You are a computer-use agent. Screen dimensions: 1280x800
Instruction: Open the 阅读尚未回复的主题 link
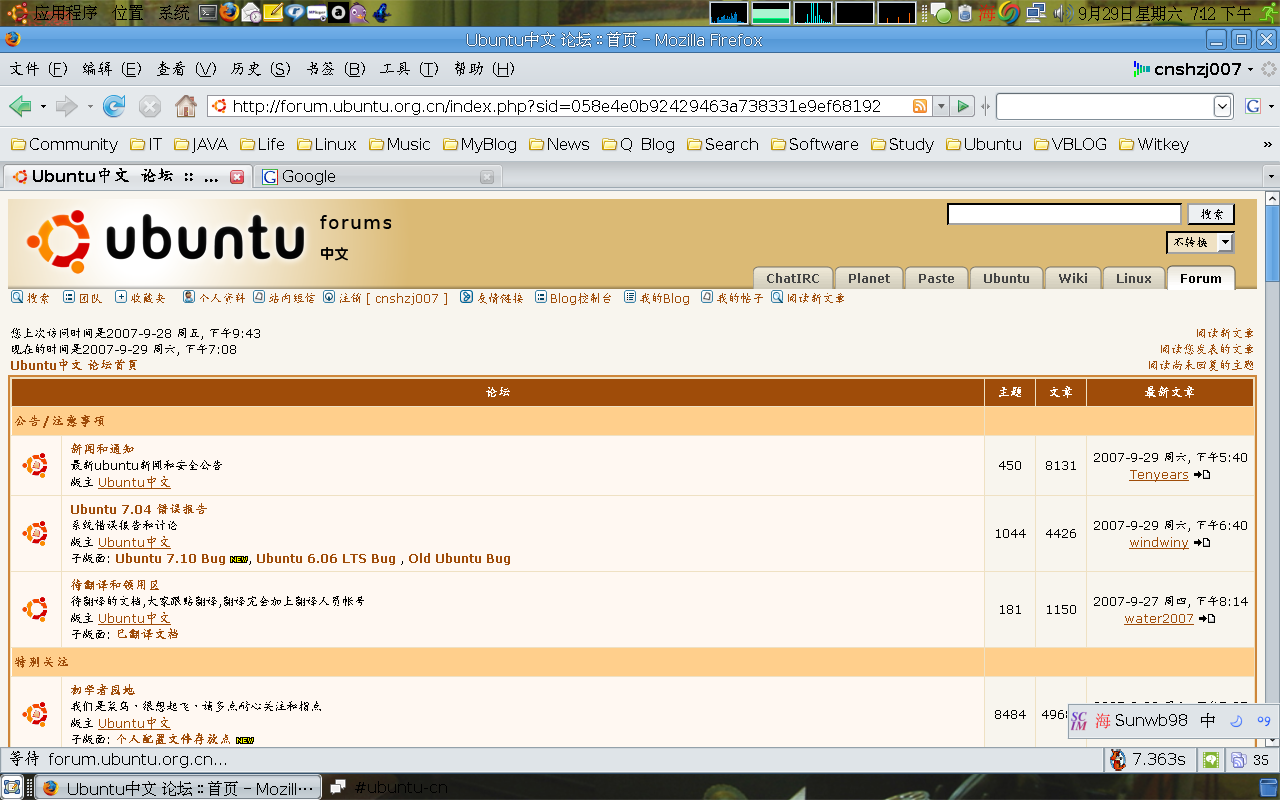tap(1201, 365)
